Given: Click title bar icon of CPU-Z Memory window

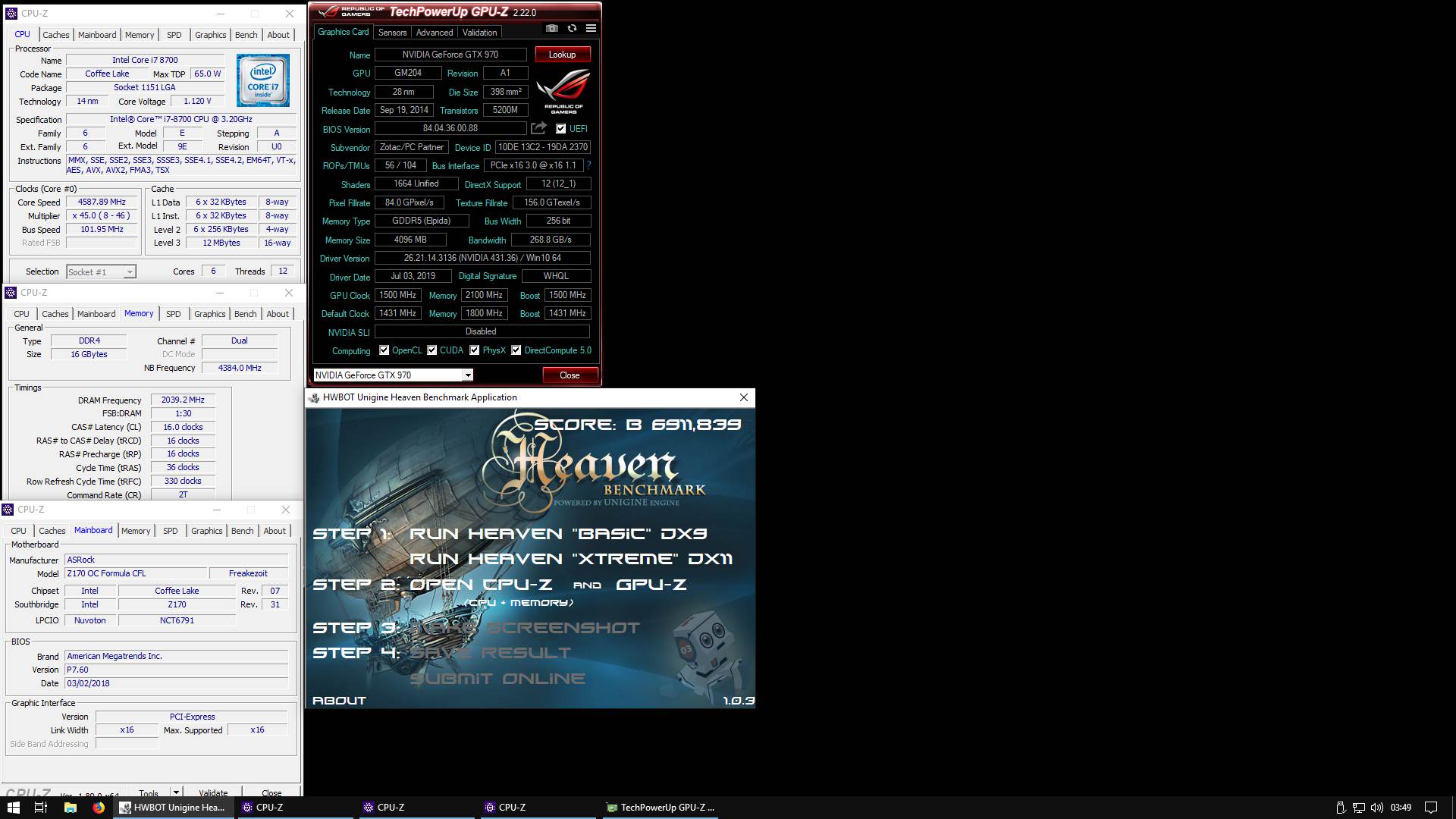Looking at the screenshot, I should click(x=11, y=293).
